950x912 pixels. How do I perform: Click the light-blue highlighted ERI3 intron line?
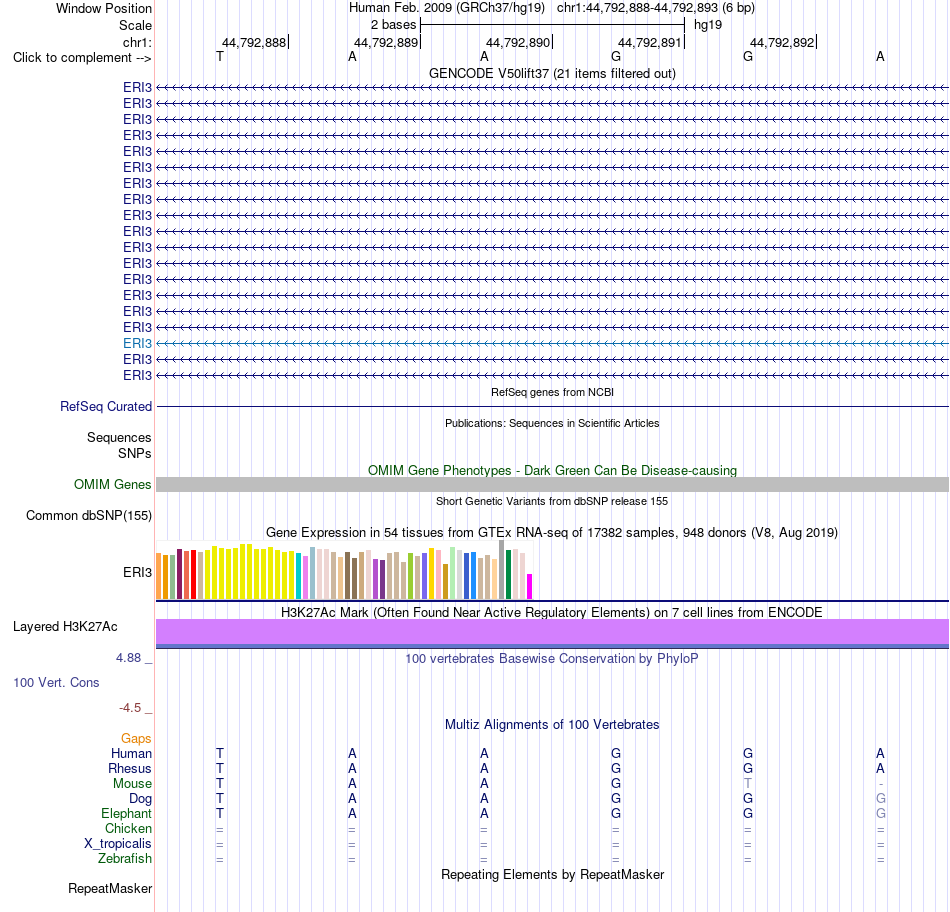coord(552,344)
